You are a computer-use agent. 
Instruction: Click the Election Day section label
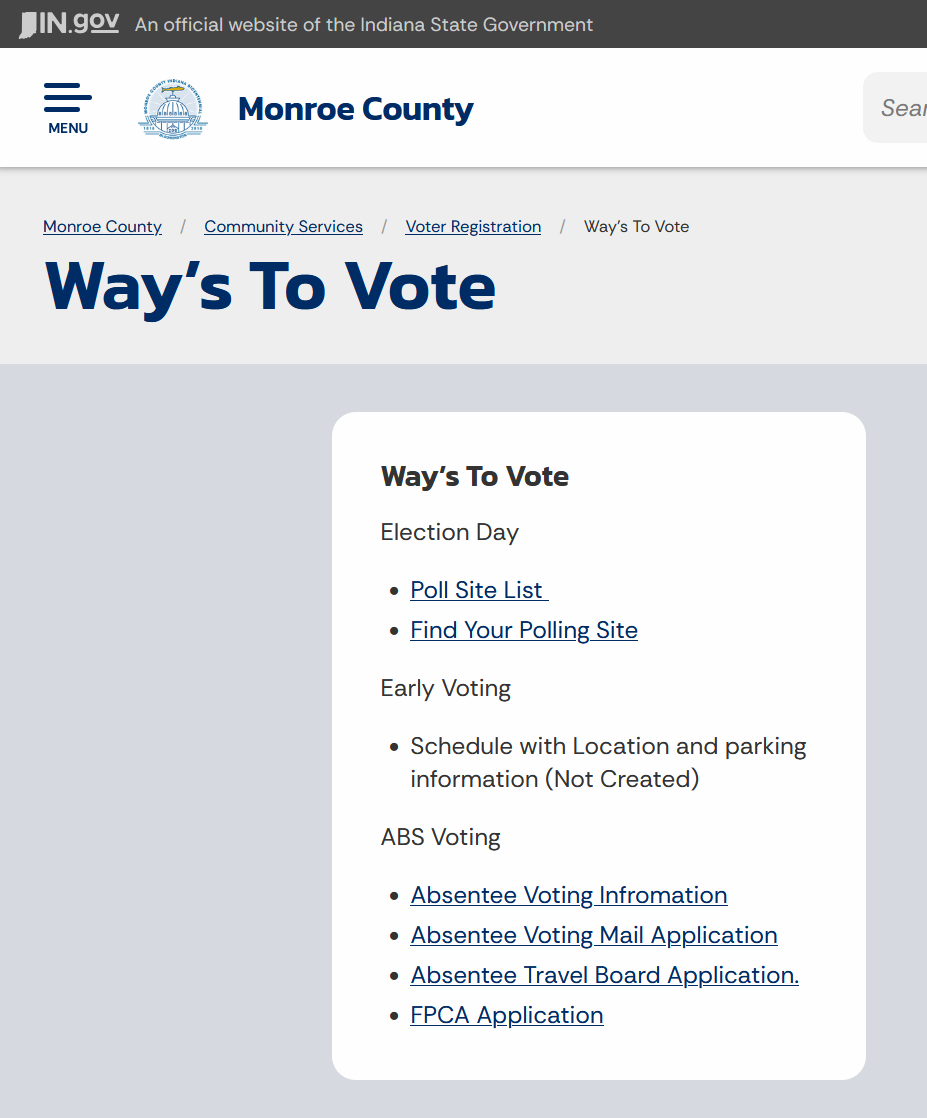[449, 532]
